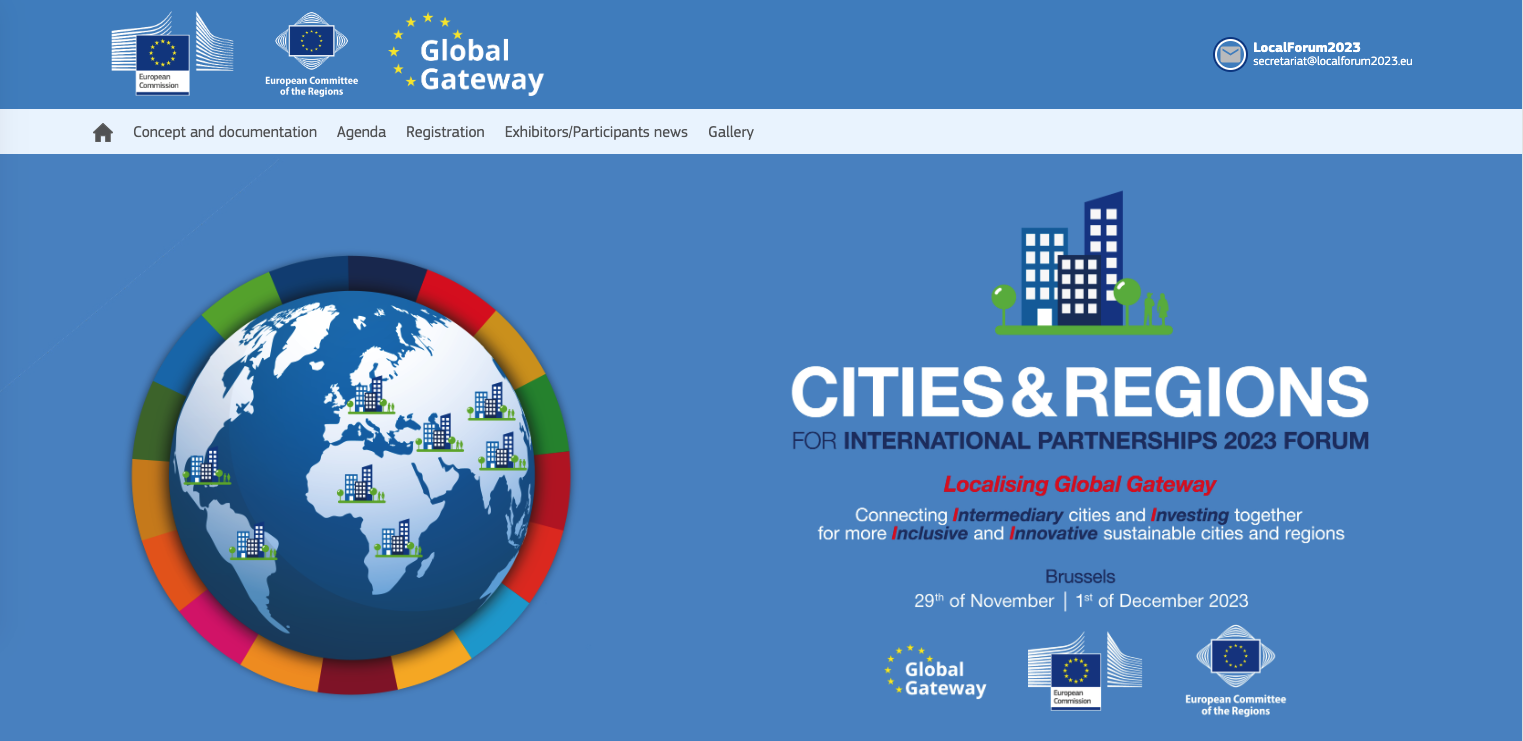
Task: Open the Concept and documentation menu
Action: pos(225,132)
